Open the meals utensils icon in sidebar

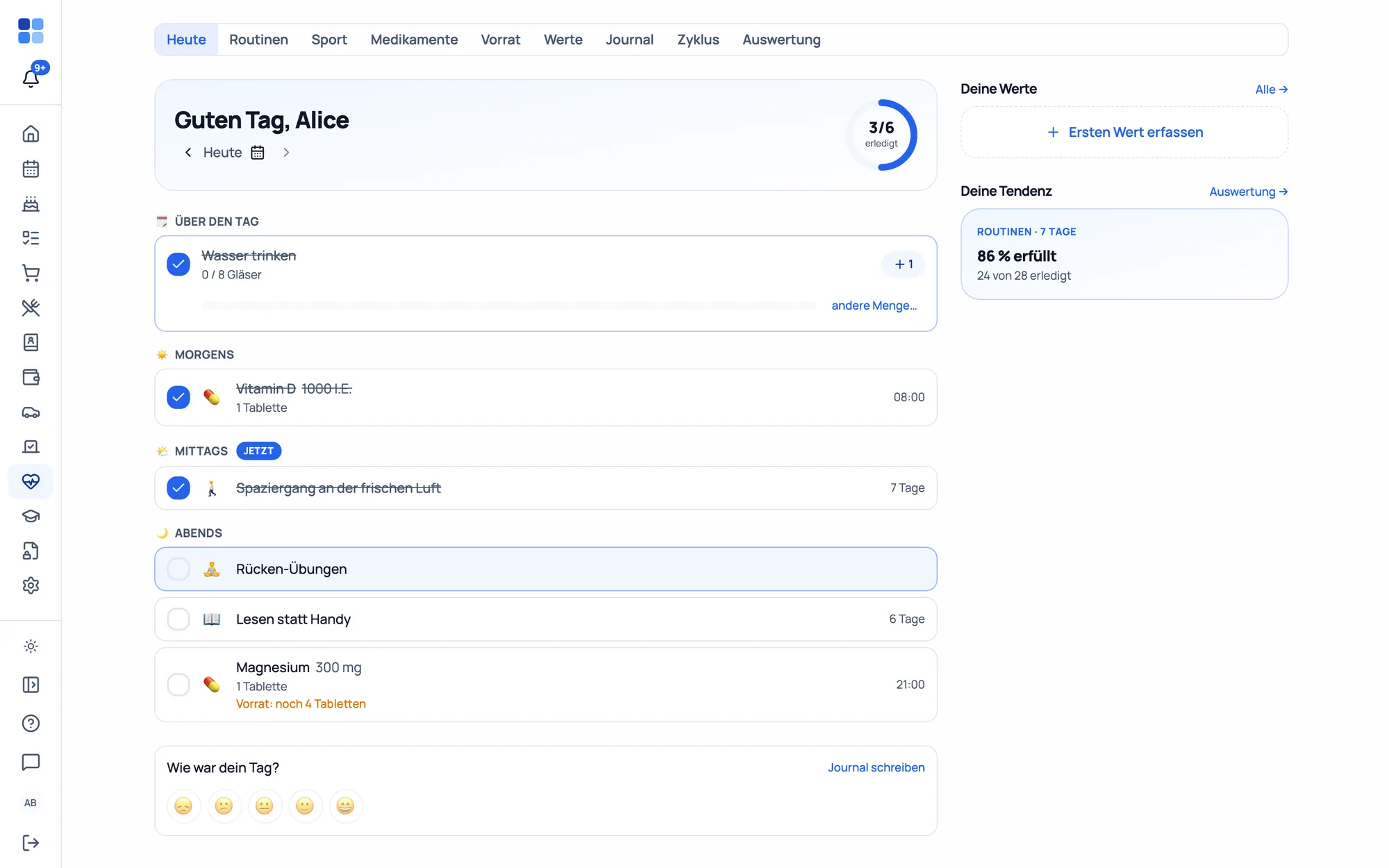[x=31, y=308]
